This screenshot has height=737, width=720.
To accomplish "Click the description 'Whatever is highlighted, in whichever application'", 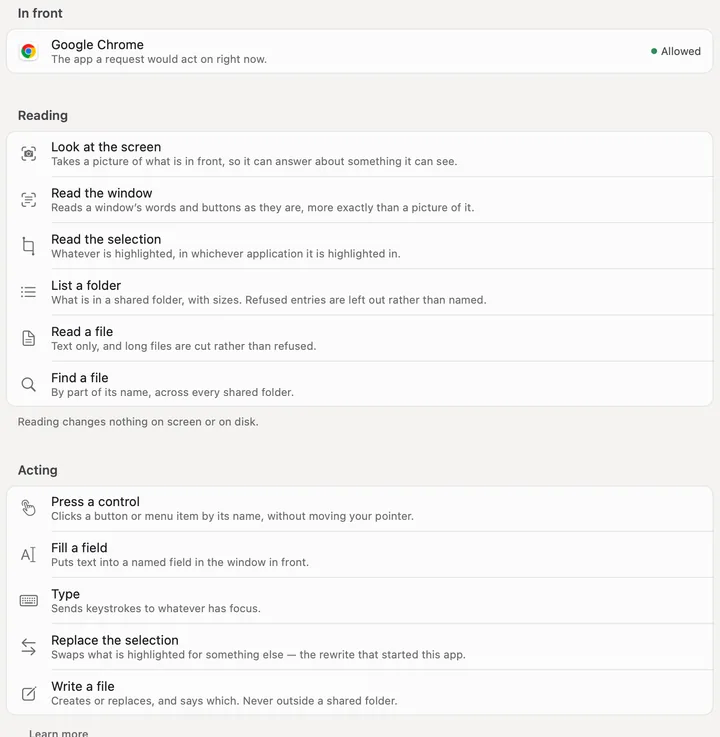I will tap(226, 254).
